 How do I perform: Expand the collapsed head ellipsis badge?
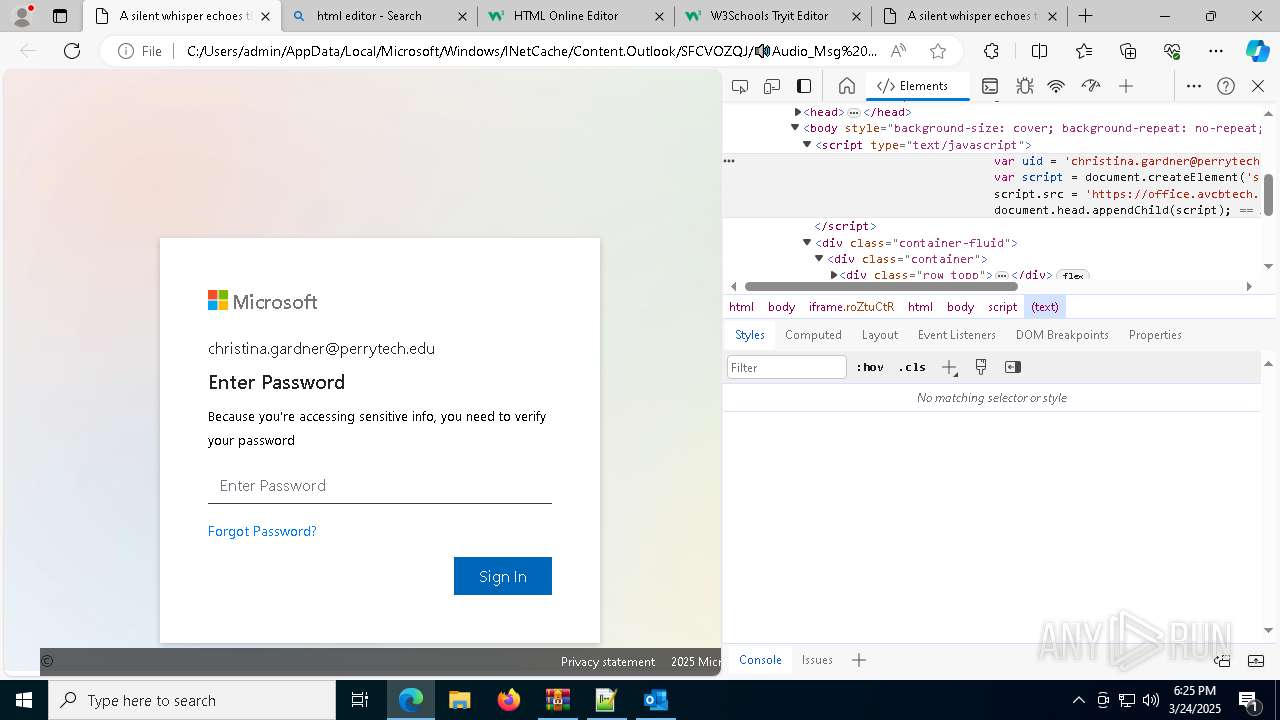point(854,112)
